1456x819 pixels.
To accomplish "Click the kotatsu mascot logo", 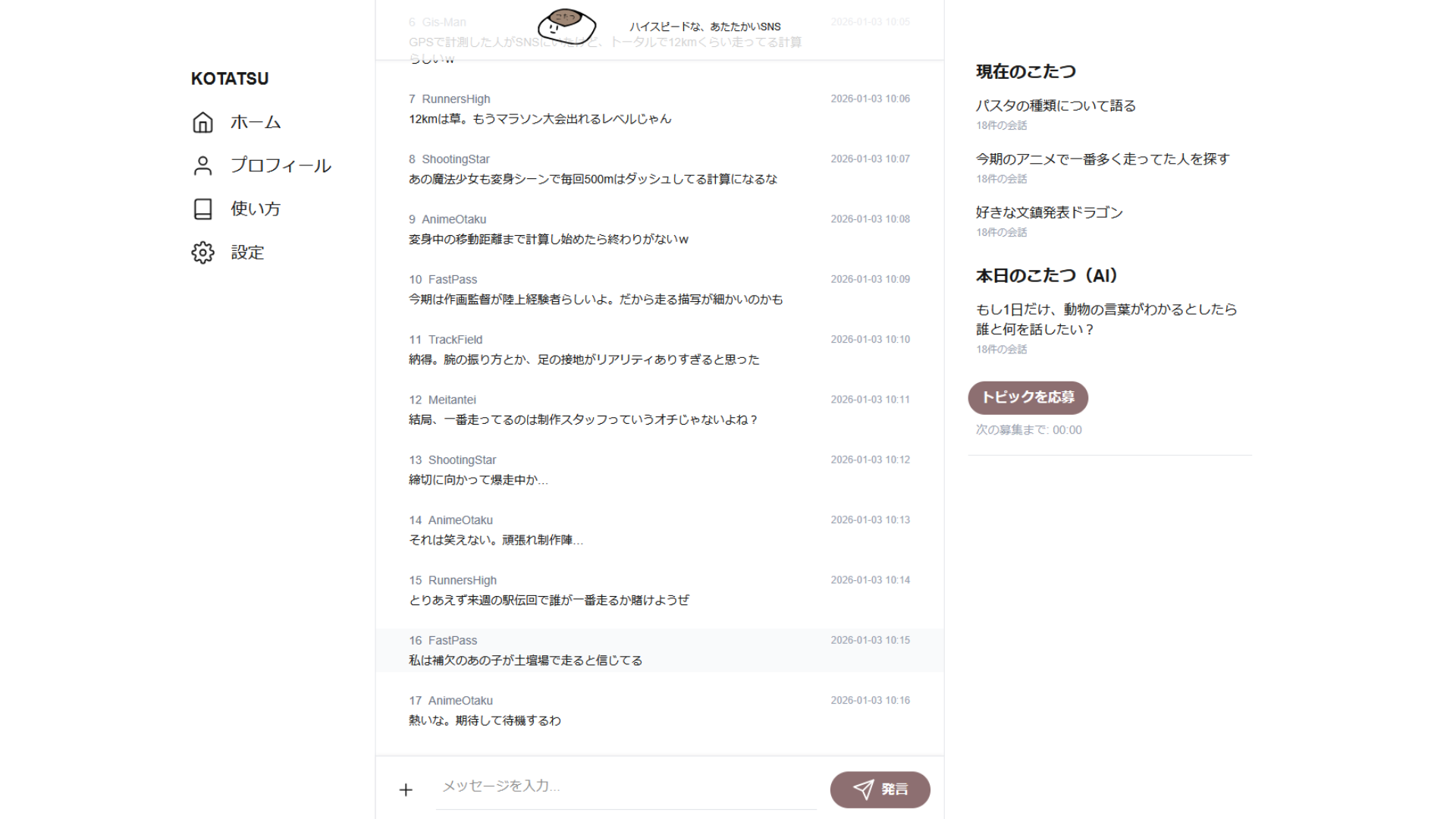I will (566, 26).
